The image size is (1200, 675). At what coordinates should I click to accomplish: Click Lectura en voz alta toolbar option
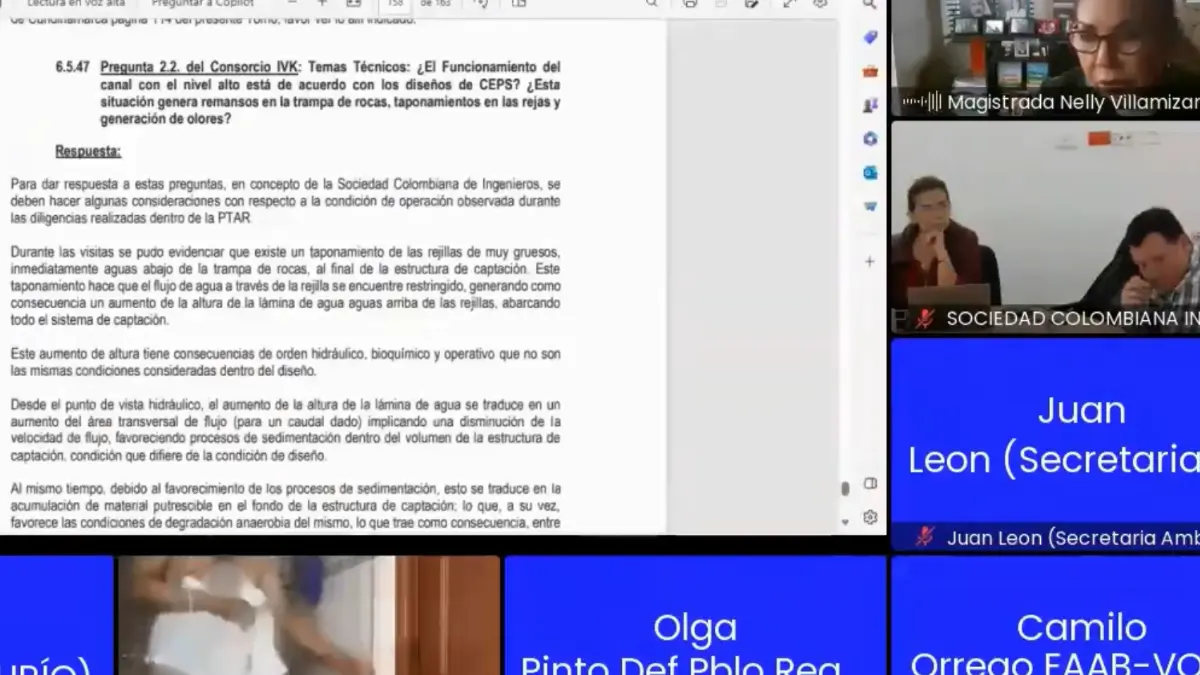pyautogui.click(x=76, y=4)
